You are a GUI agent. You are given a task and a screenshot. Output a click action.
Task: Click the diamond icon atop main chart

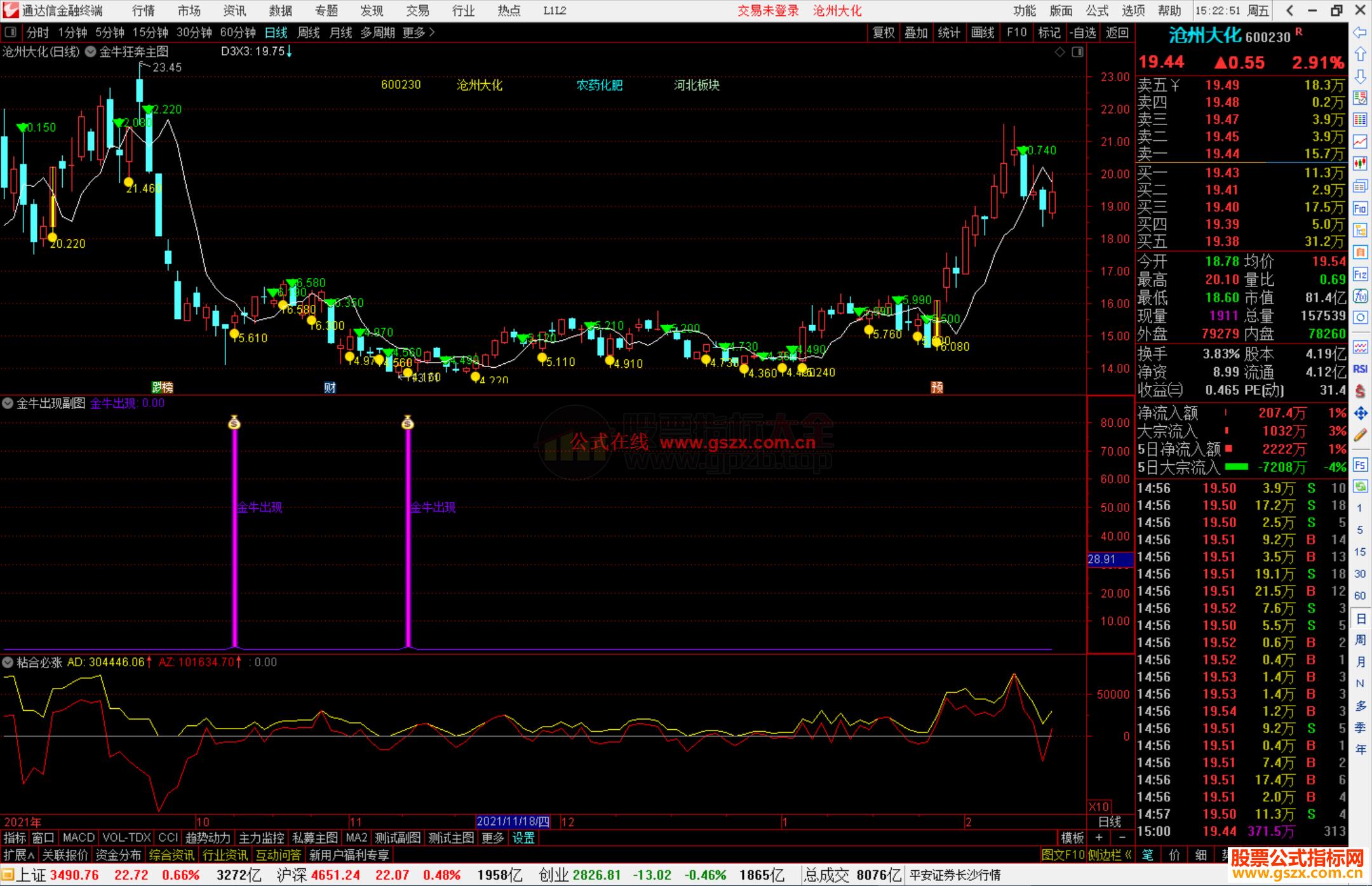click(1059, 52)
